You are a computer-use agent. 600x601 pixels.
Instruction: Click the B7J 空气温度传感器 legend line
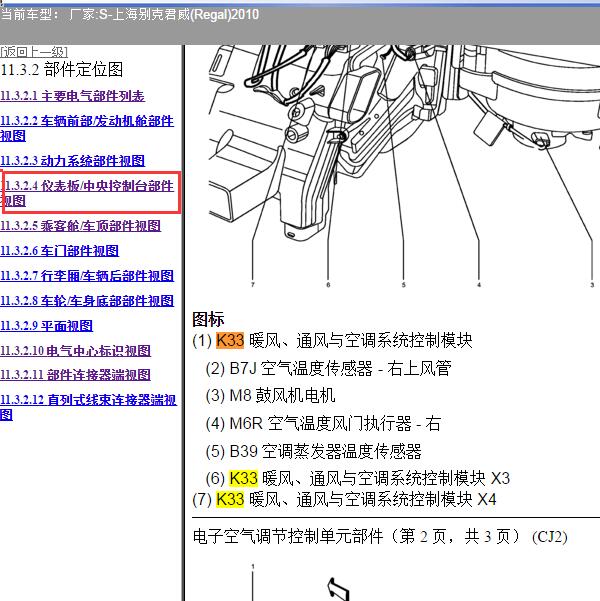point(329,368)
